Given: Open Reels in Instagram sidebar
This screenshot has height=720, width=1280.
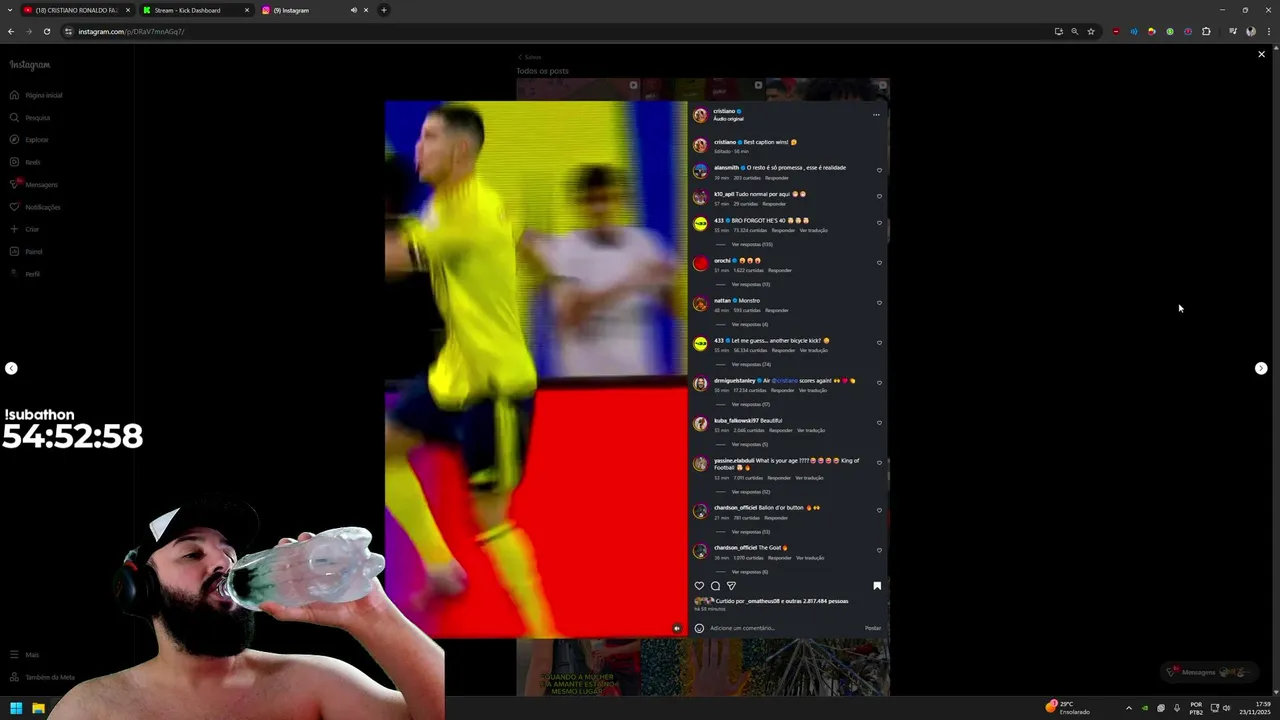Looking at the screenshot, I should tap(26, 162).
